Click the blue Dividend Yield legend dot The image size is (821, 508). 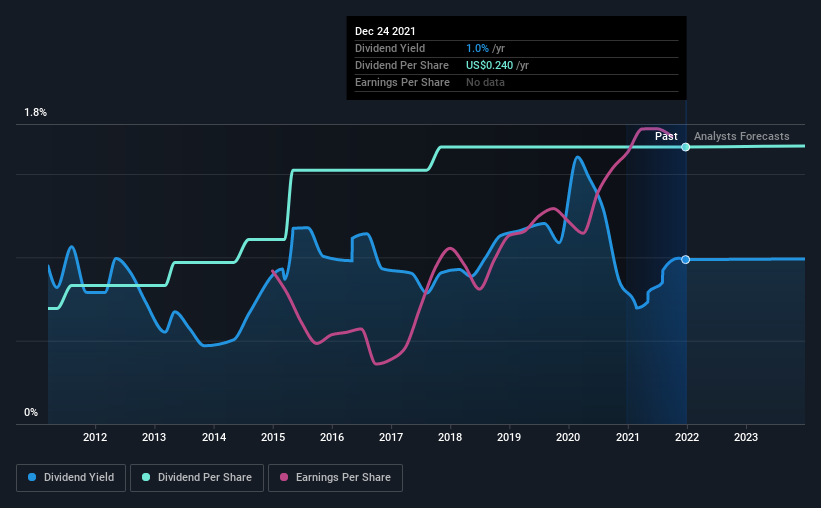coord(32,477)
